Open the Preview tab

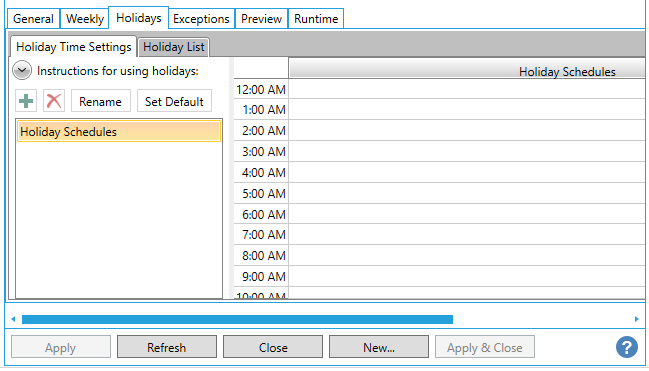[x=261, y=19]
